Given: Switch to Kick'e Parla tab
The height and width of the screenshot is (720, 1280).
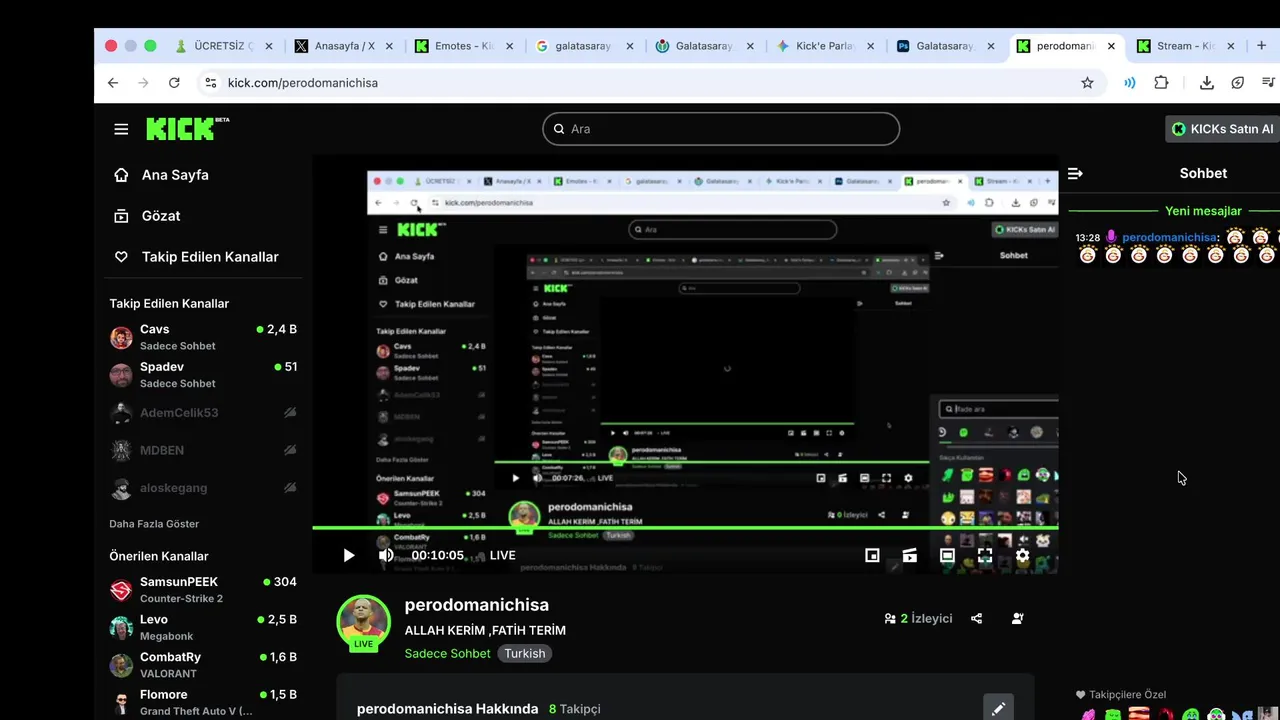Looking at the screenshot, I should click(824, 46).
